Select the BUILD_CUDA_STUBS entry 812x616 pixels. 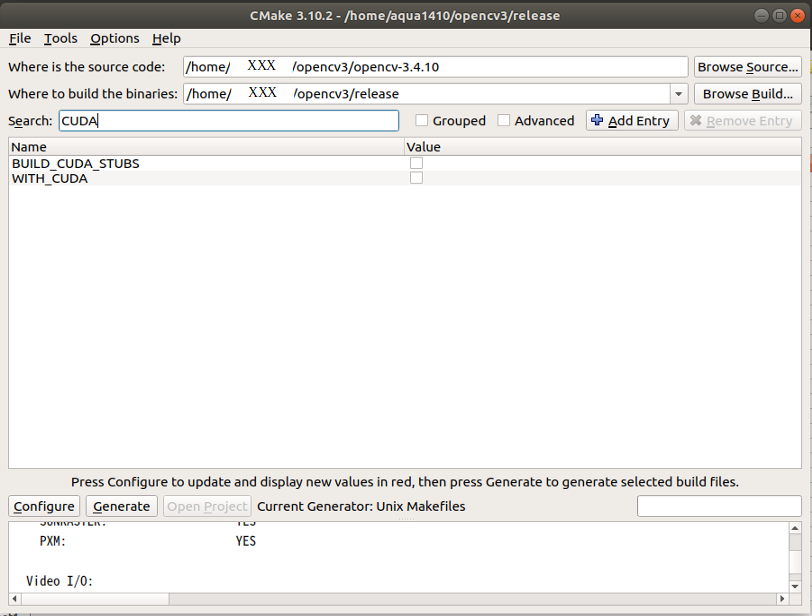coord(76,163)
